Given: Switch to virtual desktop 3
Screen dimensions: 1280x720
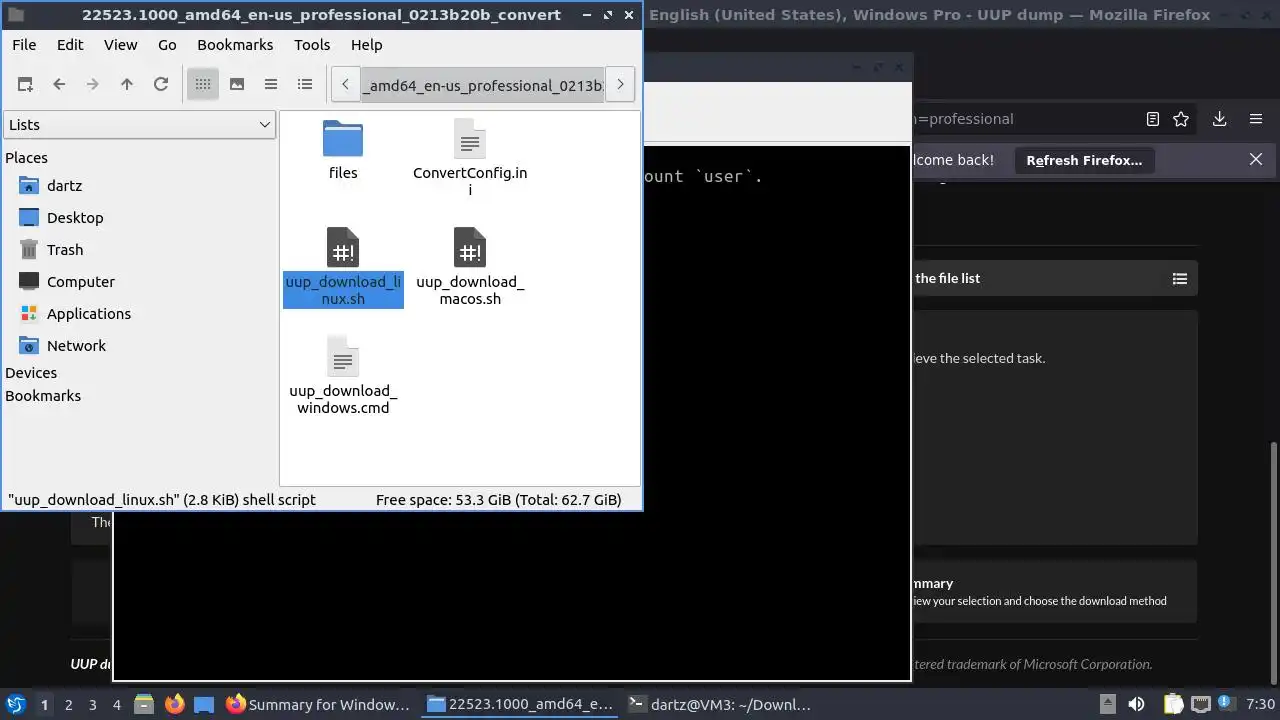Looking at the screenshot, I should [92, 705].
